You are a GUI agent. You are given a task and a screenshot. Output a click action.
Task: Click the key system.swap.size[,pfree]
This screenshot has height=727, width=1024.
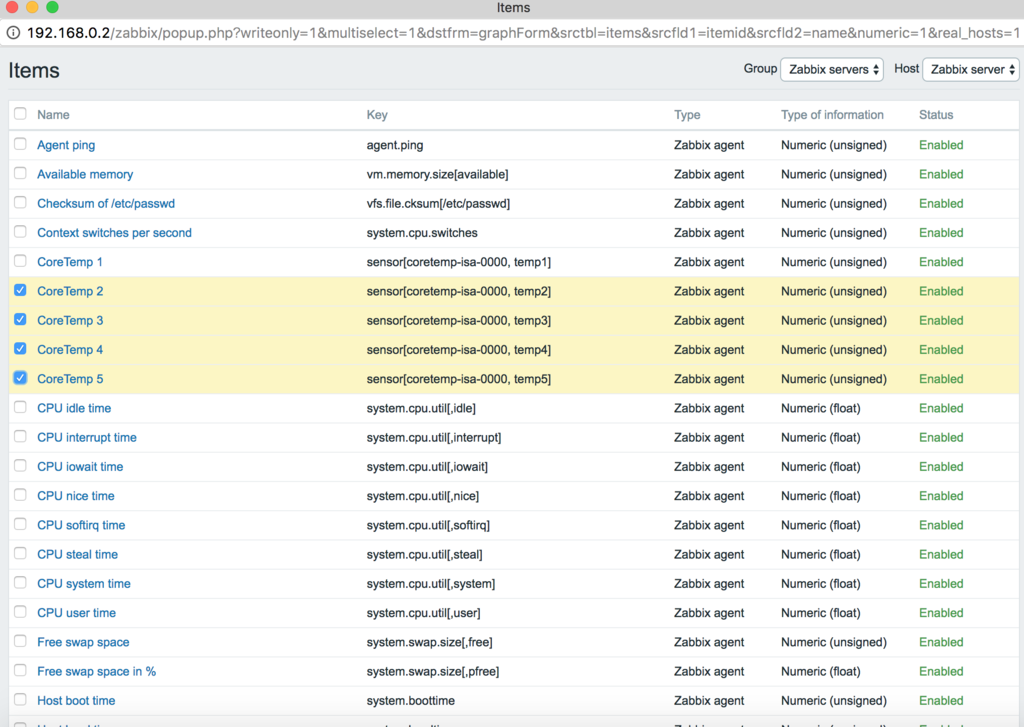click(x=432, y=671)
